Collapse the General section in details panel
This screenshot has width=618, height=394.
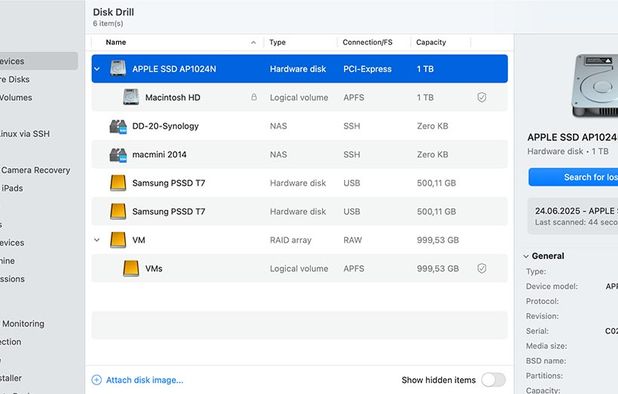526,256
